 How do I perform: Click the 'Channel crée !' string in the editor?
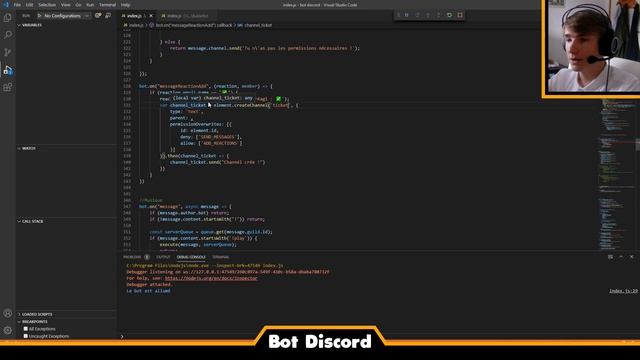point(242,162)
